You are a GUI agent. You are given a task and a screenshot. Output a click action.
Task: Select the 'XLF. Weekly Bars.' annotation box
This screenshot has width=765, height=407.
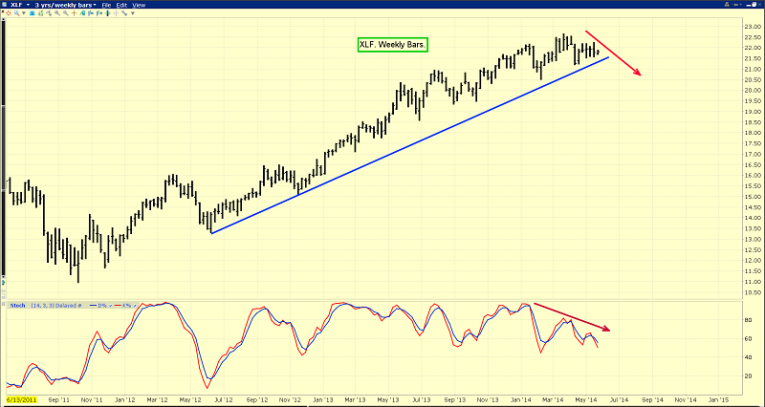point(392,45)
